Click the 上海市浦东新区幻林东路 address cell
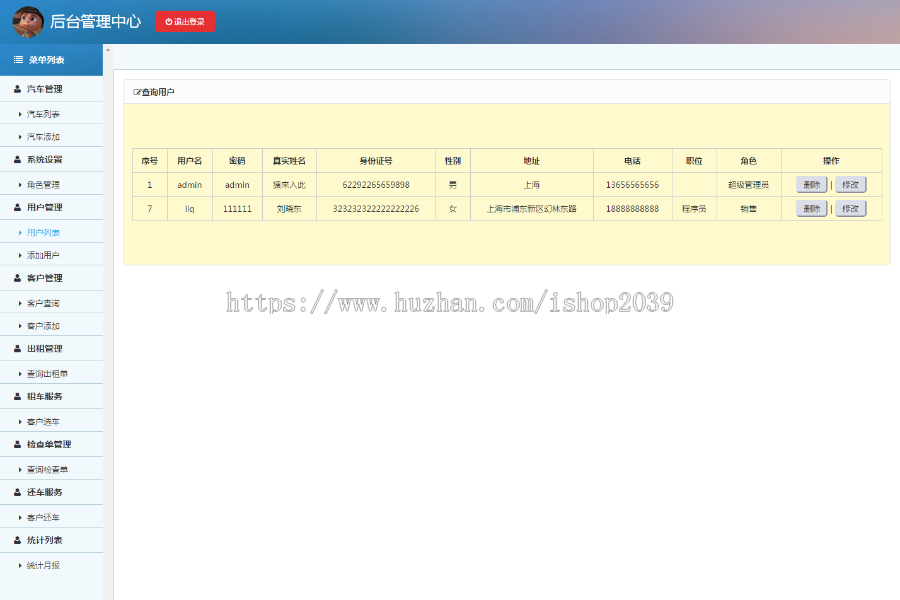Image resolution: width=900 pixels, height=600 pixels. coord(532,209)
